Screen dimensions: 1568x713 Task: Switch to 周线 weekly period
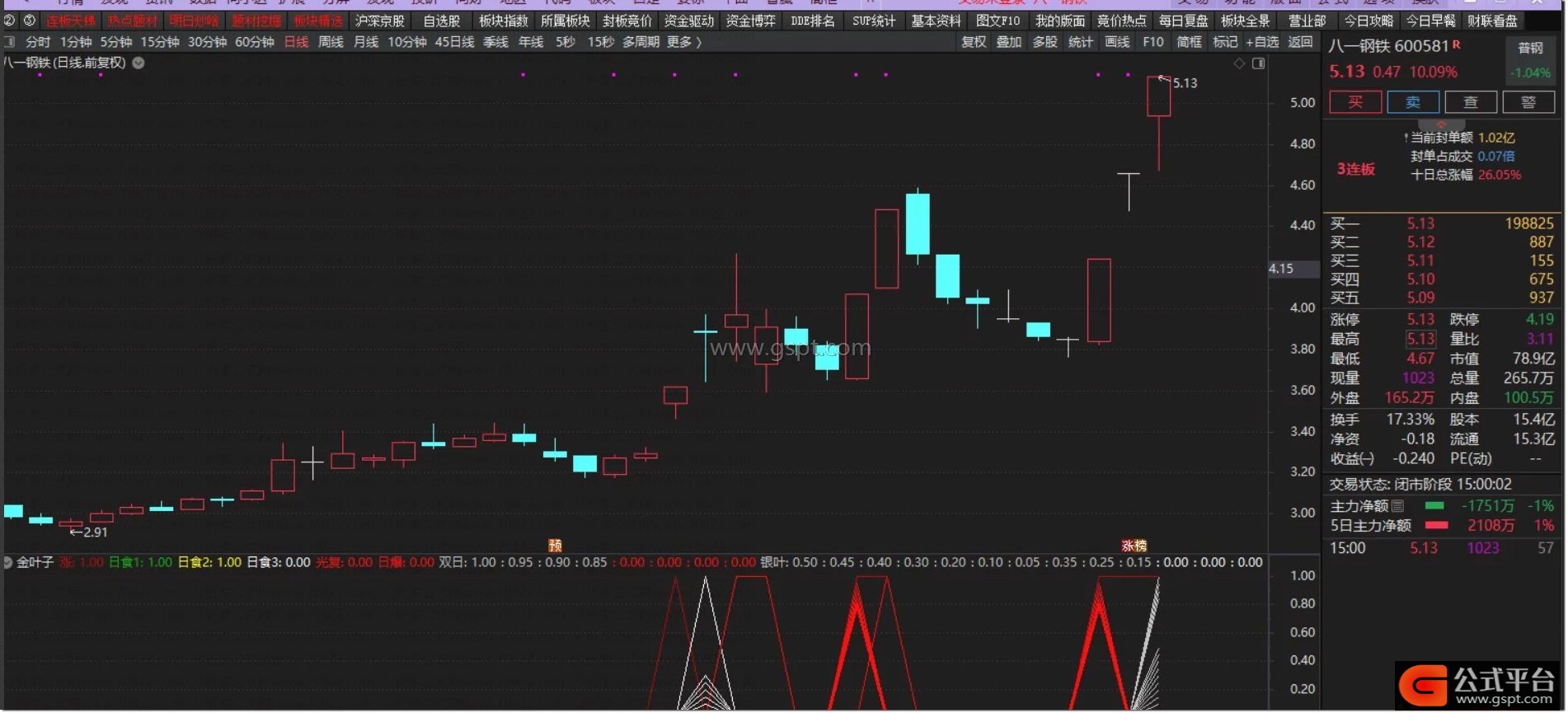point(331,42)
